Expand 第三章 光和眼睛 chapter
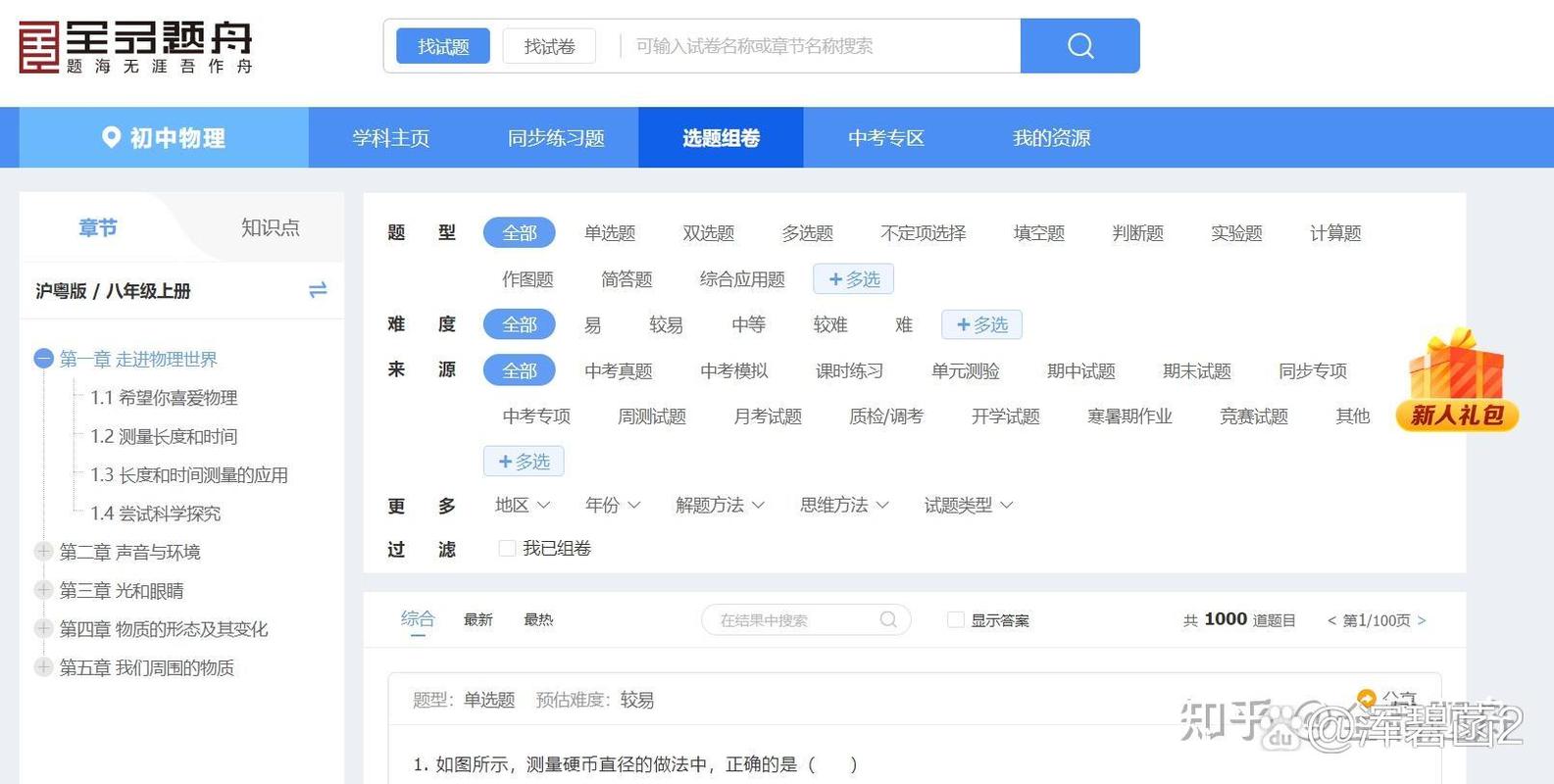Viewport: 1554px width, 784px height. (x=43, y=590)
